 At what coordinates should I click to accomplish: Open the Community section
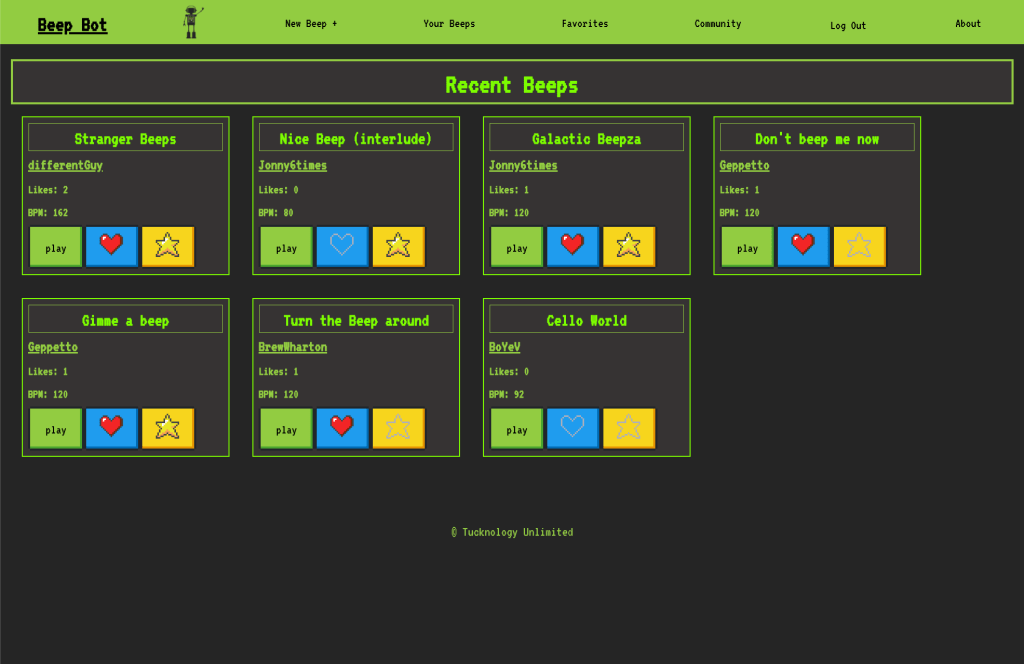click(x=718, y=24)
